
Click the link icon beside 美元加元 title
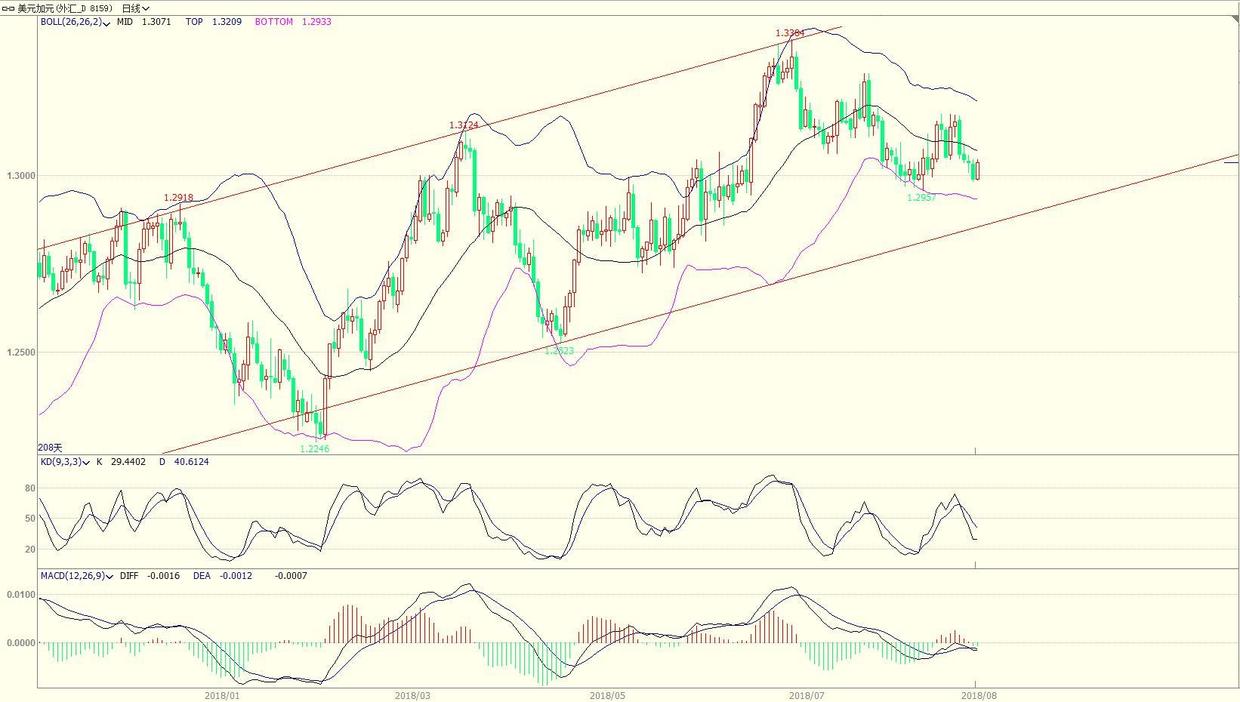pos(9,8)
